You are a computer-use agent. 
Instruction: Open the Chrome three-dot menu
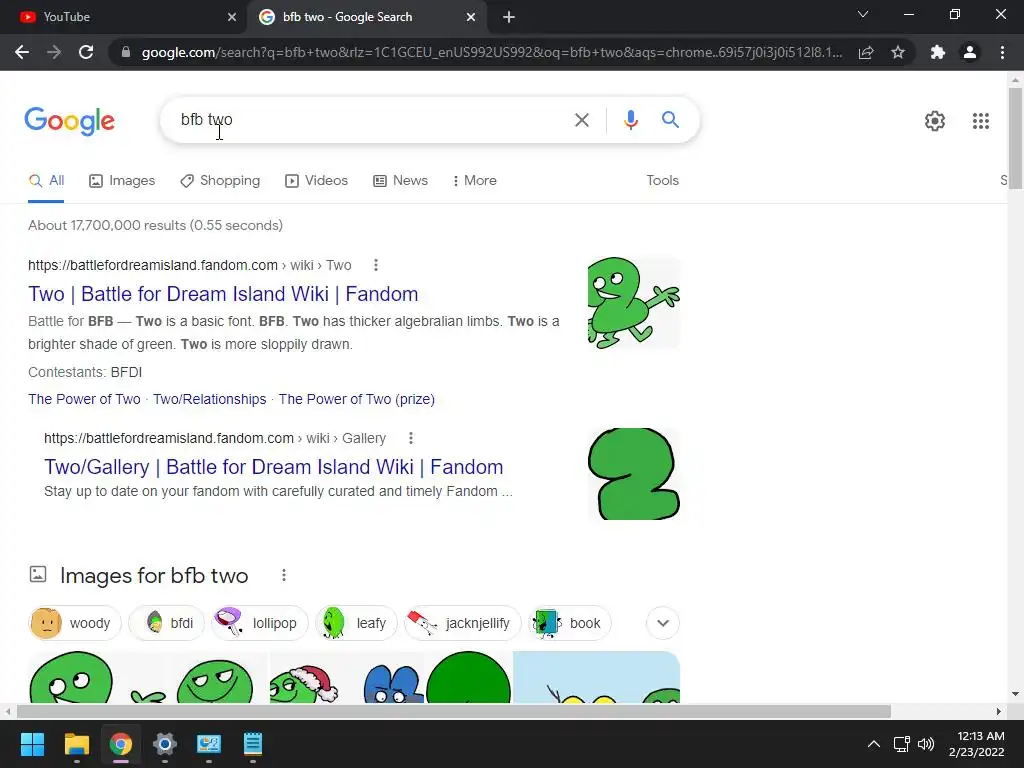click(x=1002, y=52)
